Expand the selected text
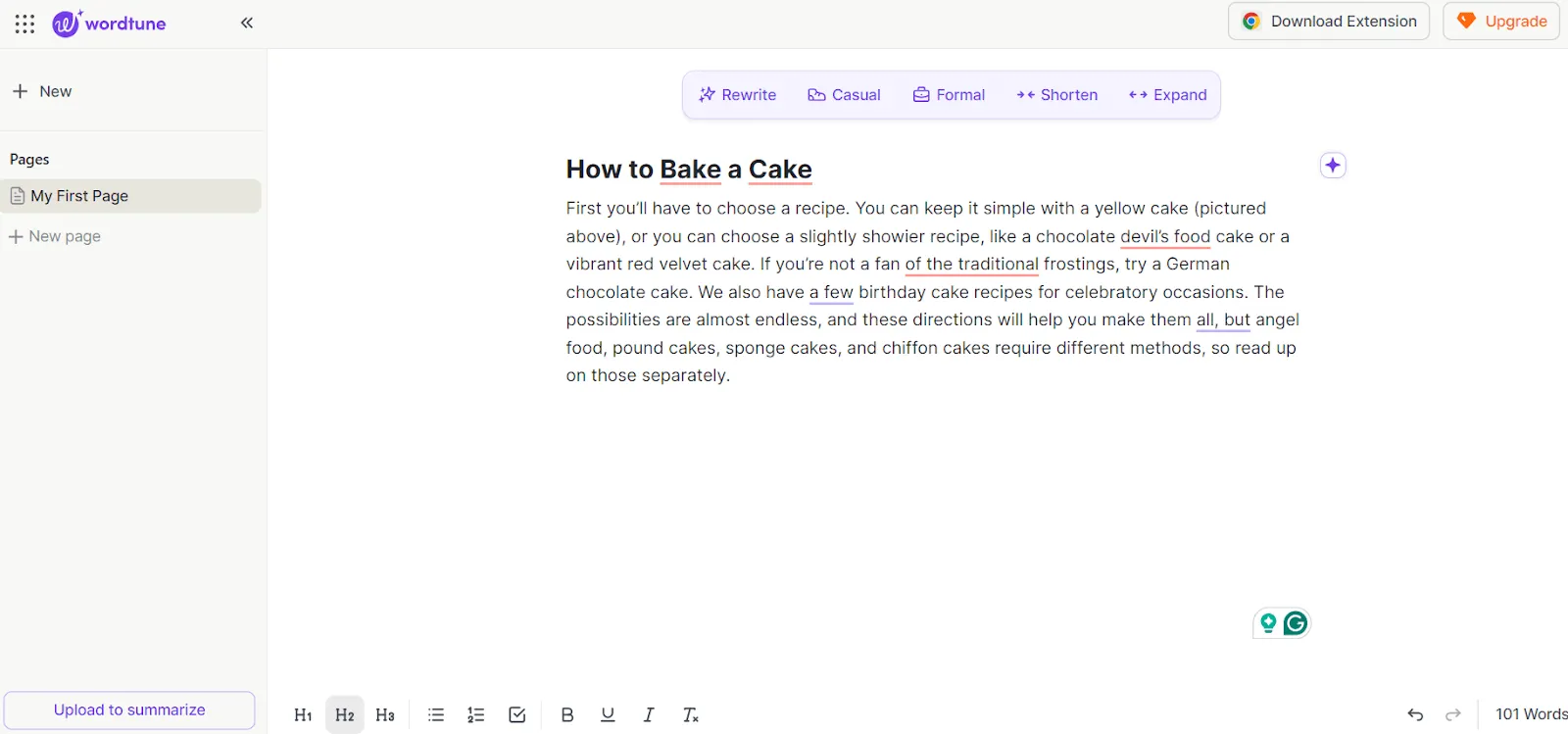 [1167, 95]
